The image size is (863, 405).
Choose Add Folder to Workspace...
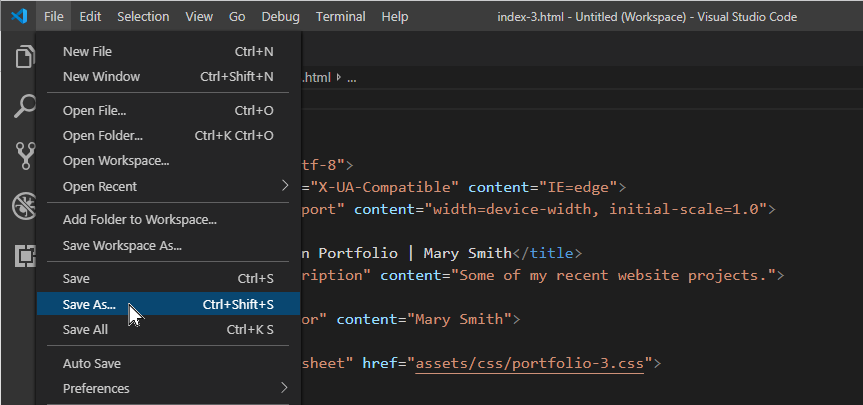[168, 220]
